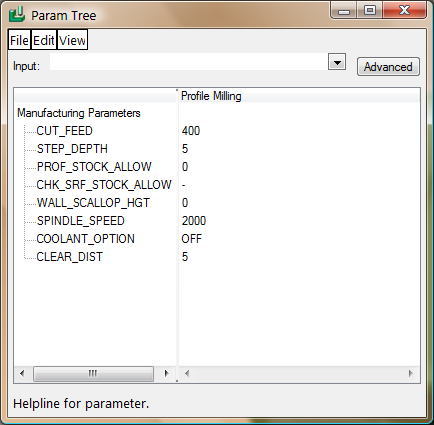Click the CUT_FEED value 400
The width and height of the screenshot is (434, 425).
pos(191,131)
